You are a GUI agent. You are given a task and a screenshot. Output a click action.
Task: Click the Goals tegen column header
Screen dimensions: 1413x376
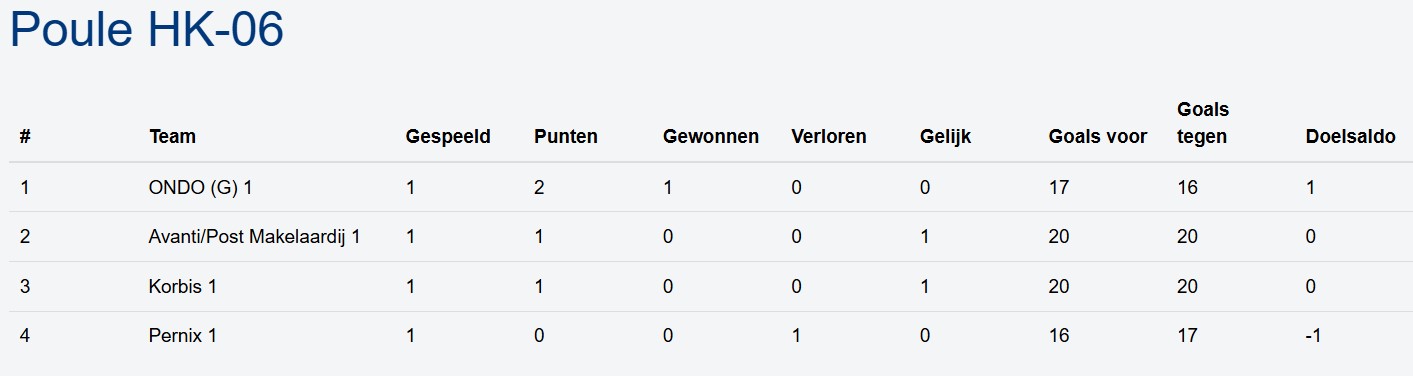tap(1203, 123)
